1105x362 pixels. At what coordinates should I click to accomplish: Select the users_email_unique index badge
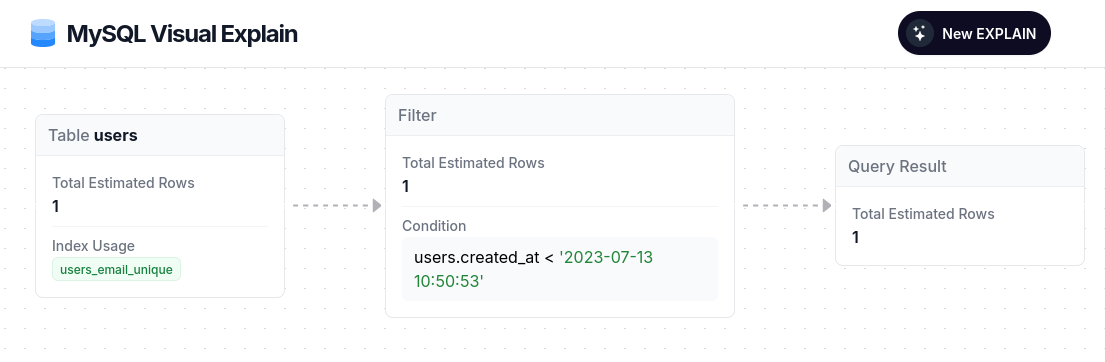[x=116, y=269]
